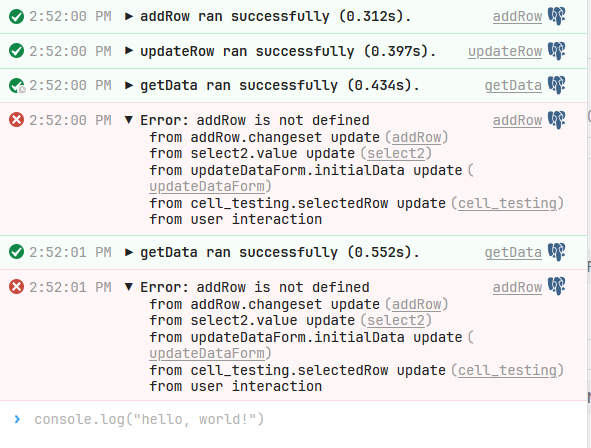Click red error icon on first addRow error
591x448 pixels.
pos(17,120)
